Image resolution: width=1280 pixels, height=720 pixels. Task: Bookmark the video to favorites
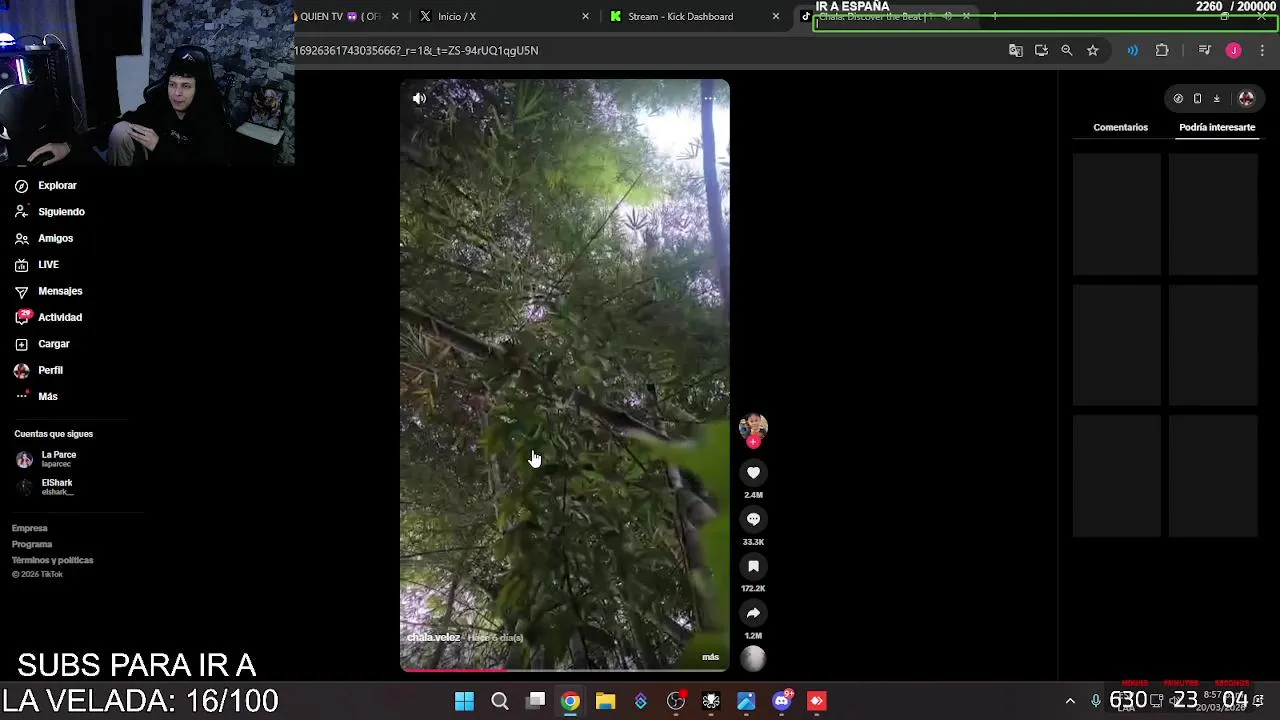pyautogui.click(x=753, y=566)
